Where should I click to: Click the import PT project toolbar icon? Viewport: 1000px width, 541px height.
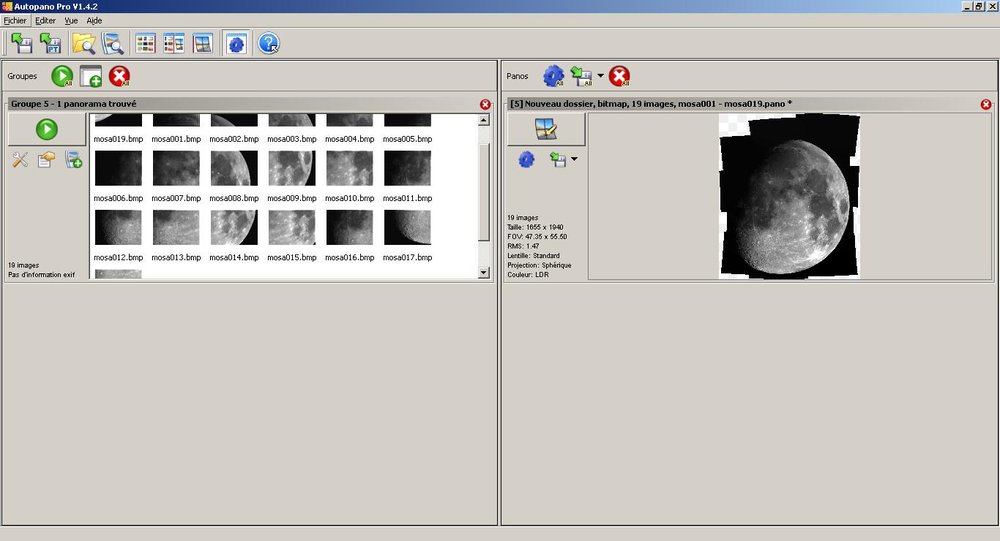pos(50,43)
